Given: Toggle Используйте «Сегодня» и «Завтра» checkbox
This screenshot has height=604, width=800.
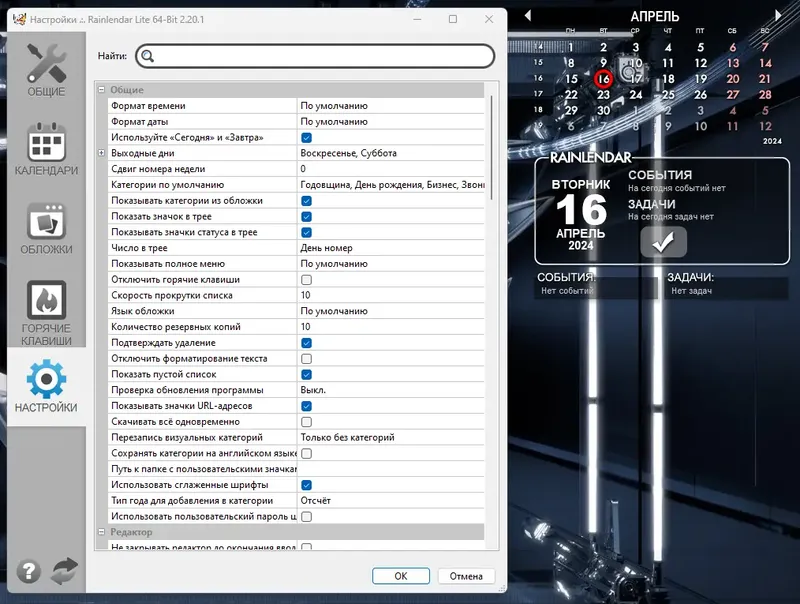Looking at the screenshot, I should (x=307, y=138).
